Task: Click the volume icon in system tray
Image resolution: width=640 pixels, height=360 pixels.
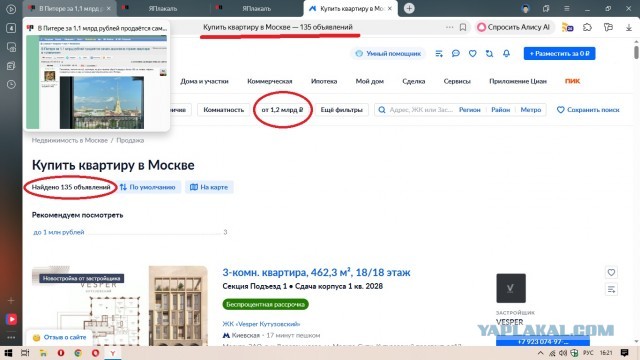Action: tap(563, 353)
